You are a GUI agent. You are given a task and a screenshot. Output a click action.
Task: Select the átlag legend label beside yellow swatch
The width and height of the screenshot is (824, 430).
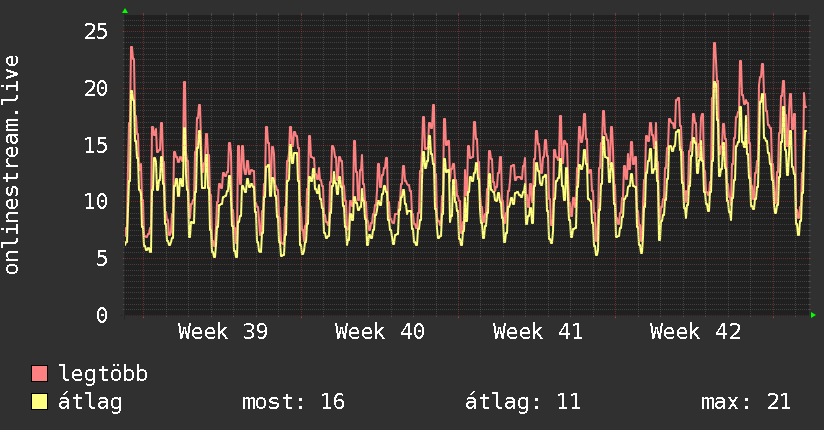tap(90, 402)
